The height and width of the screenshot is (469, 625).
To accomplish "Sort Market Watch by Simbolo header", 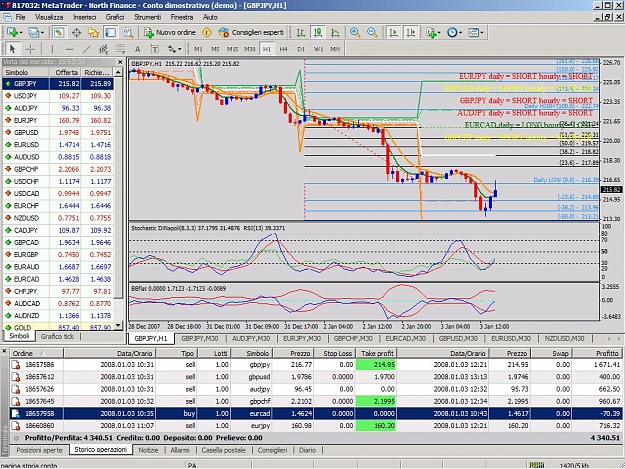I will (x=26, y=73).
